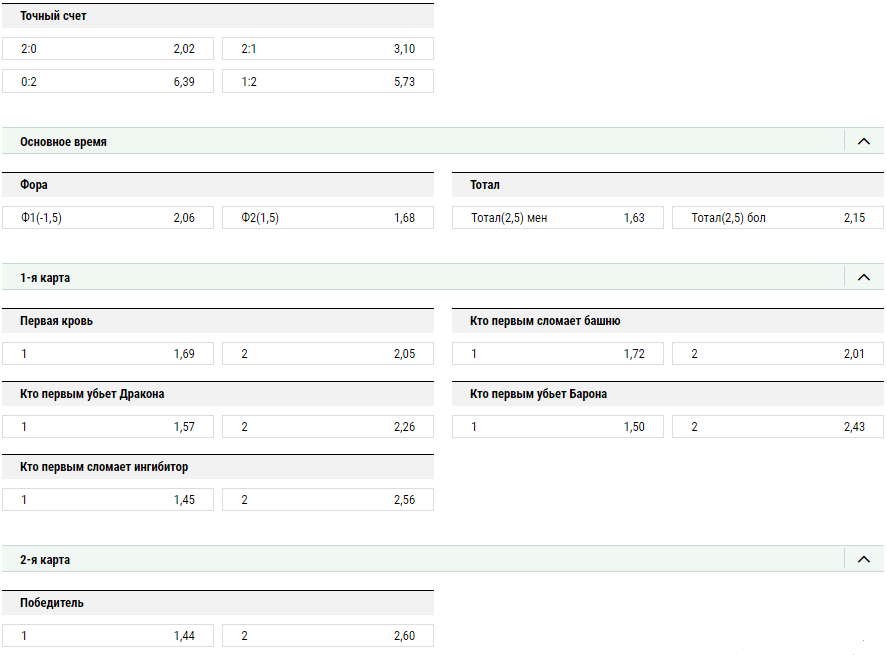Collapse the Основное время section chevron
This screenshot has height=655, width=887.
pos(863,141)
